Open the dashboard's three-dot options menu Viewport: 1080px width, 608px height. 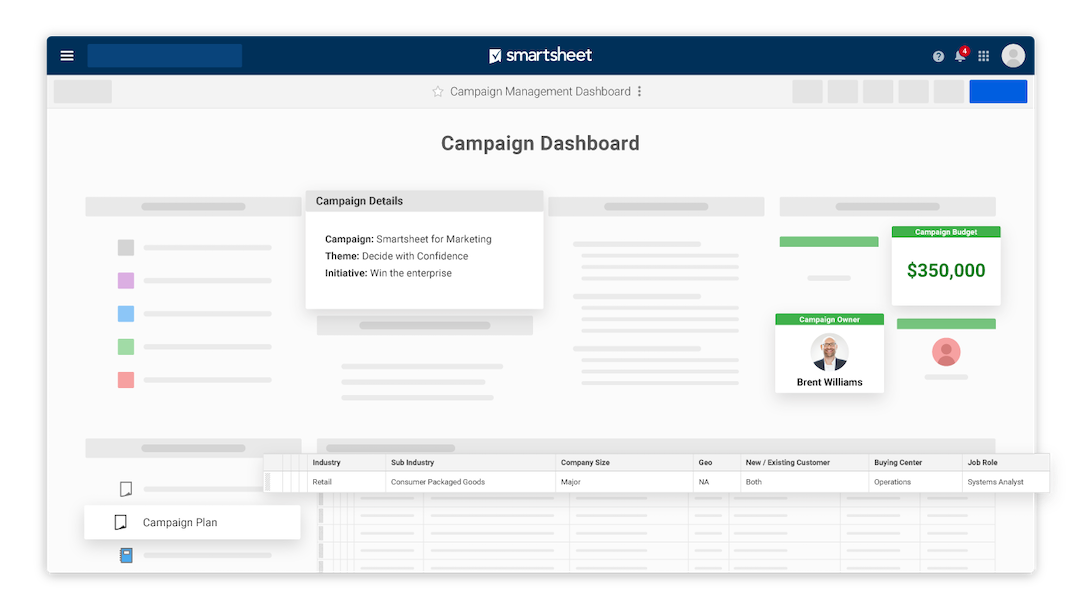click(640, 92)
